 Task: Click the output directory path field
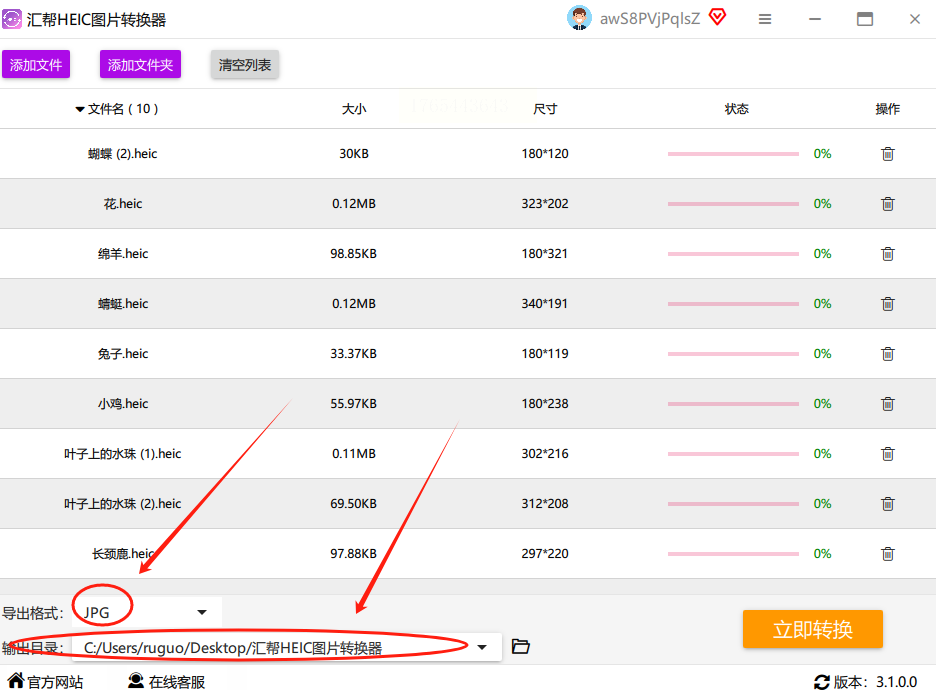tap(287, 648)
